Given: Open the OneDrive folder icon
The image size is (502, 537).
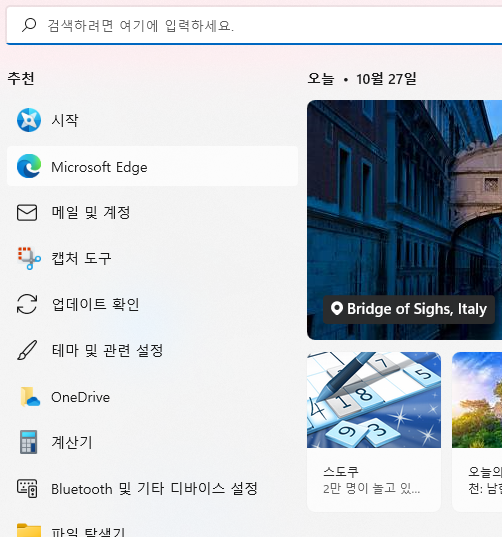Looking at the screenshot, I should tap(29, 397).
